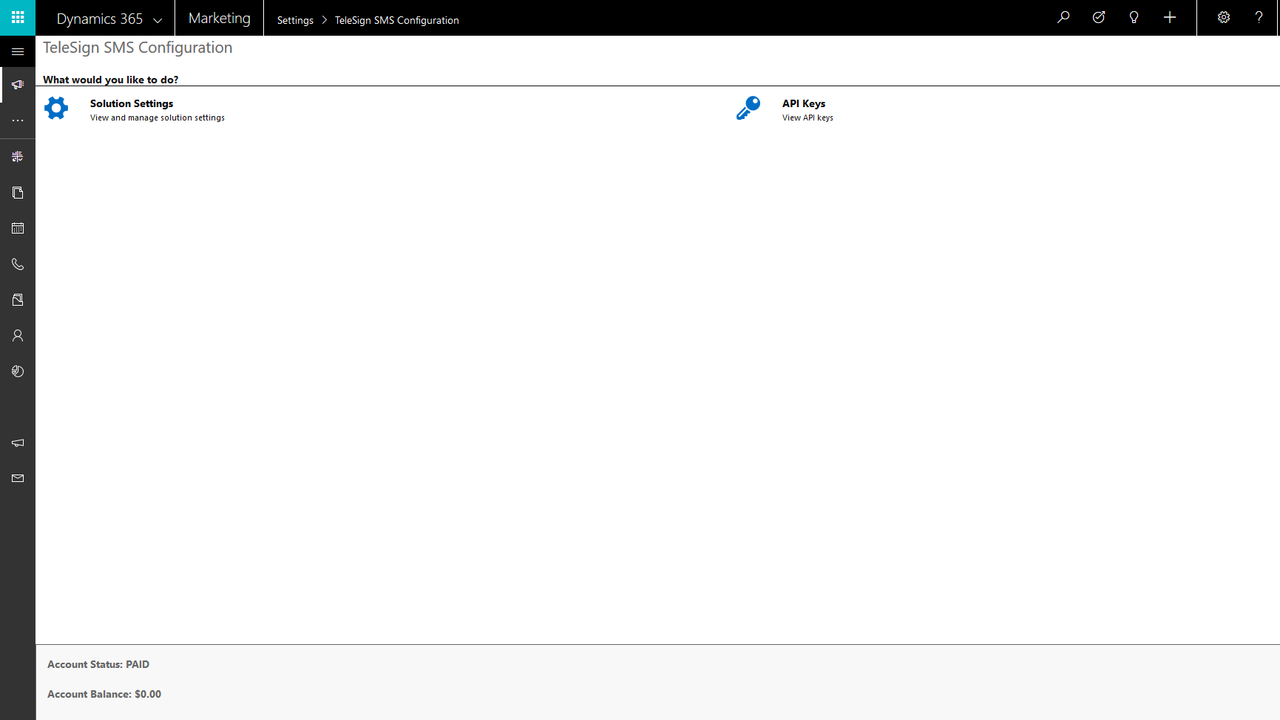Click the blue Solution Settings gear icon

click(x=56, y=108)
